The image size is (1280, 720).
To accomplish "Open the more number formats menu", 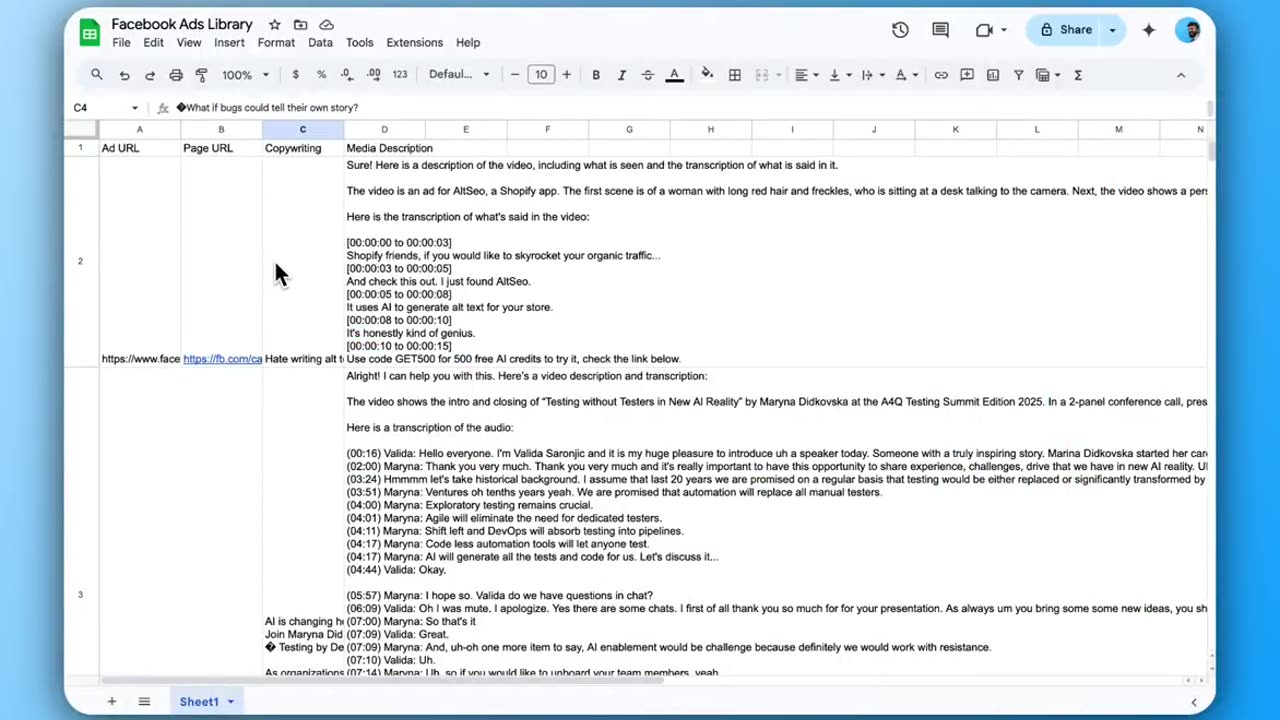I will (400, 75).
